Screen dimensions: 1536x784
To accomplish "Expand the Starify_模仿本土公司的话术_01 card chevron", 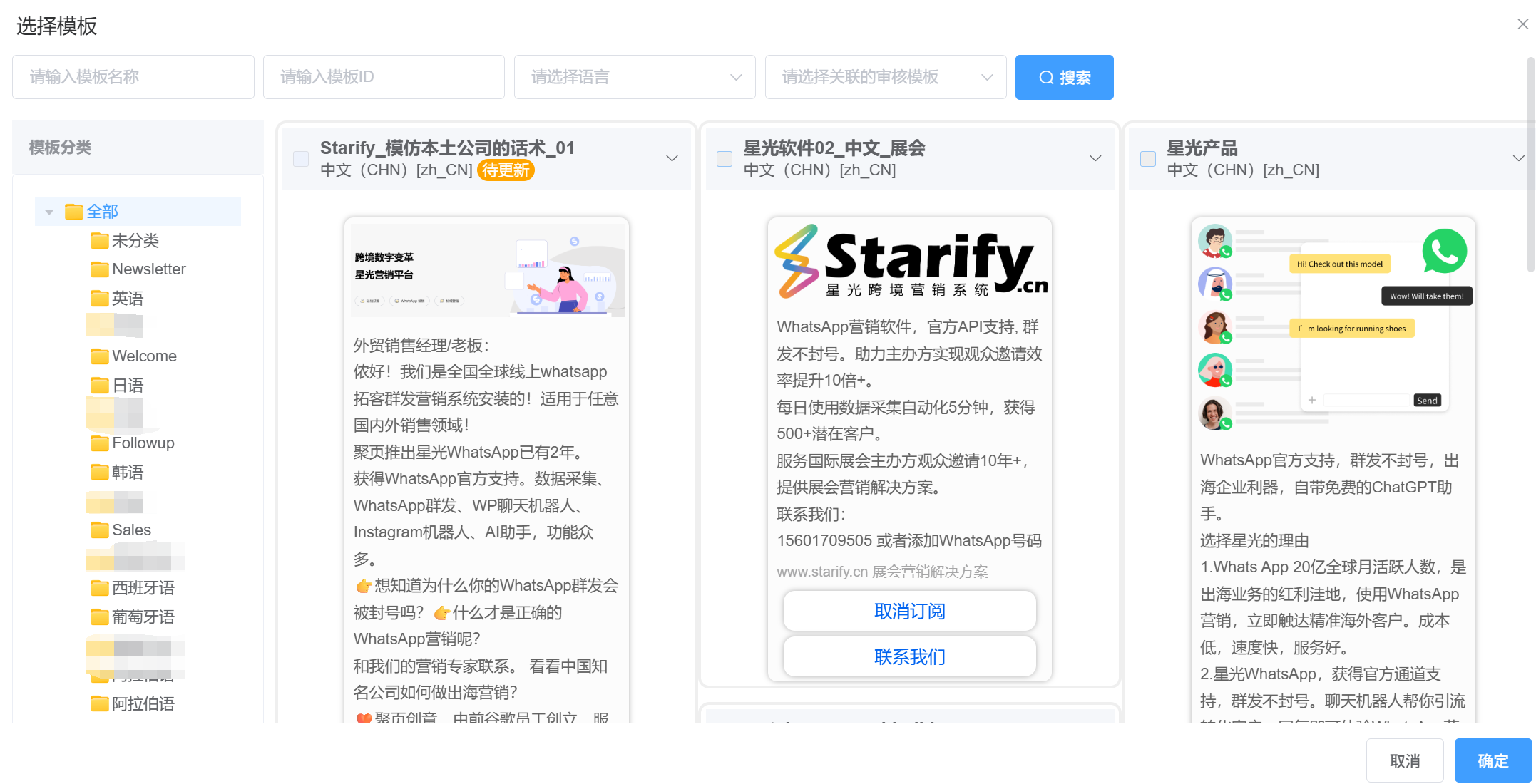I will coord(672,158).
